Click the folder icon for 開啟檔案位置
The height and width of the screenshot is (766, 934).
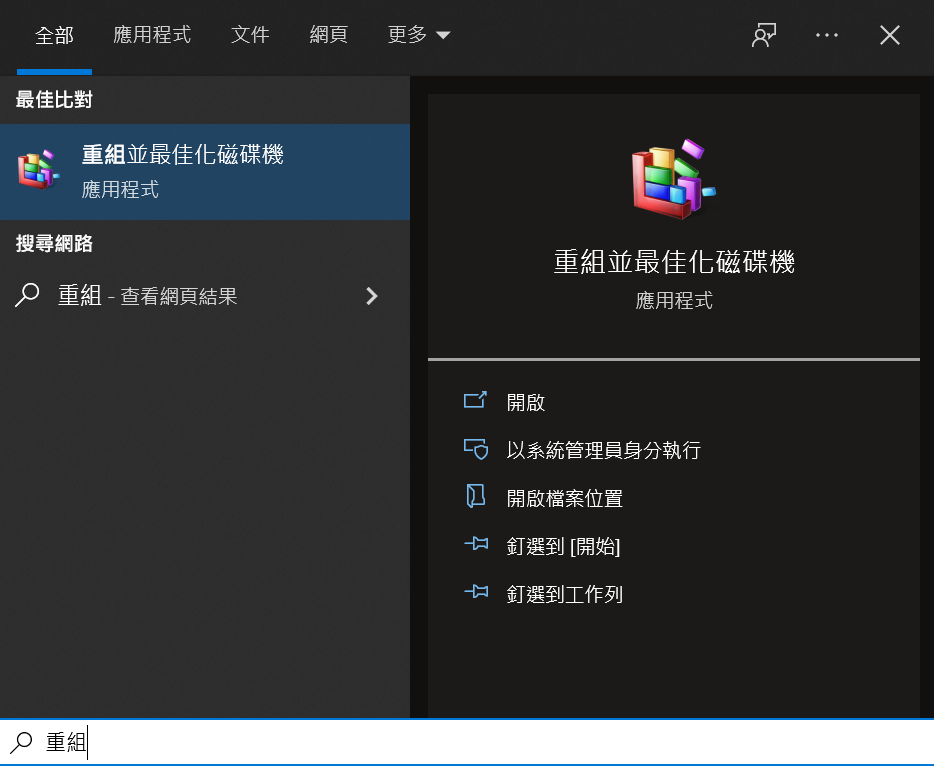(x=475, y=496)
